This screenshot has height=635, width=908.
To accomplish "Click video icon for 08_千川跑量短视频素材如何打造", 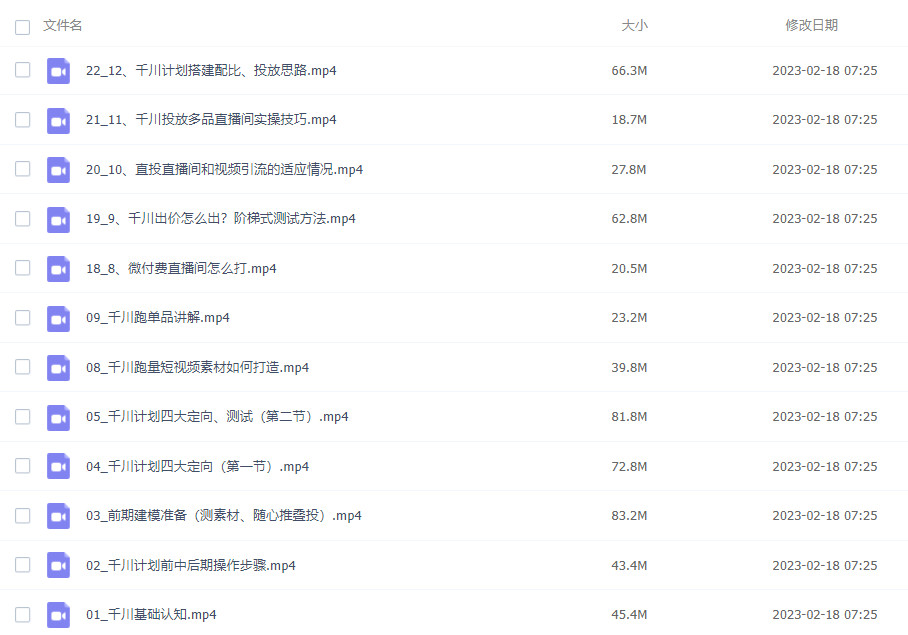I will (x=58, y=368).
